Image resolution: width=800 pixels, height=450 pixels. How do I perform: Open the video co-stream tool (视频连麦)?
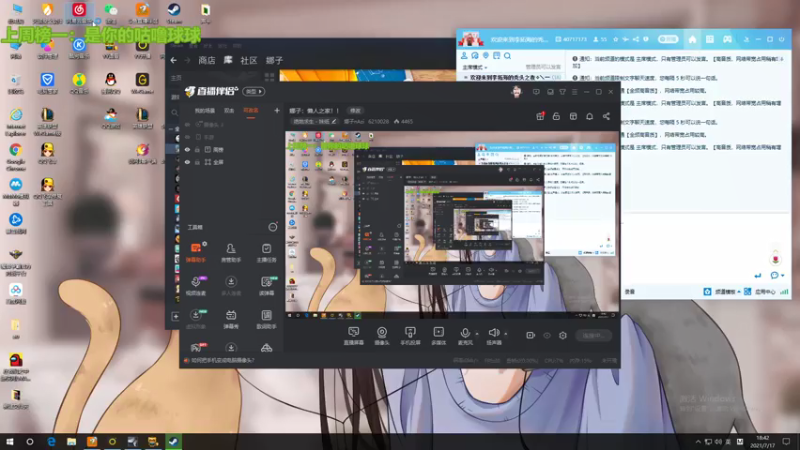196,286
